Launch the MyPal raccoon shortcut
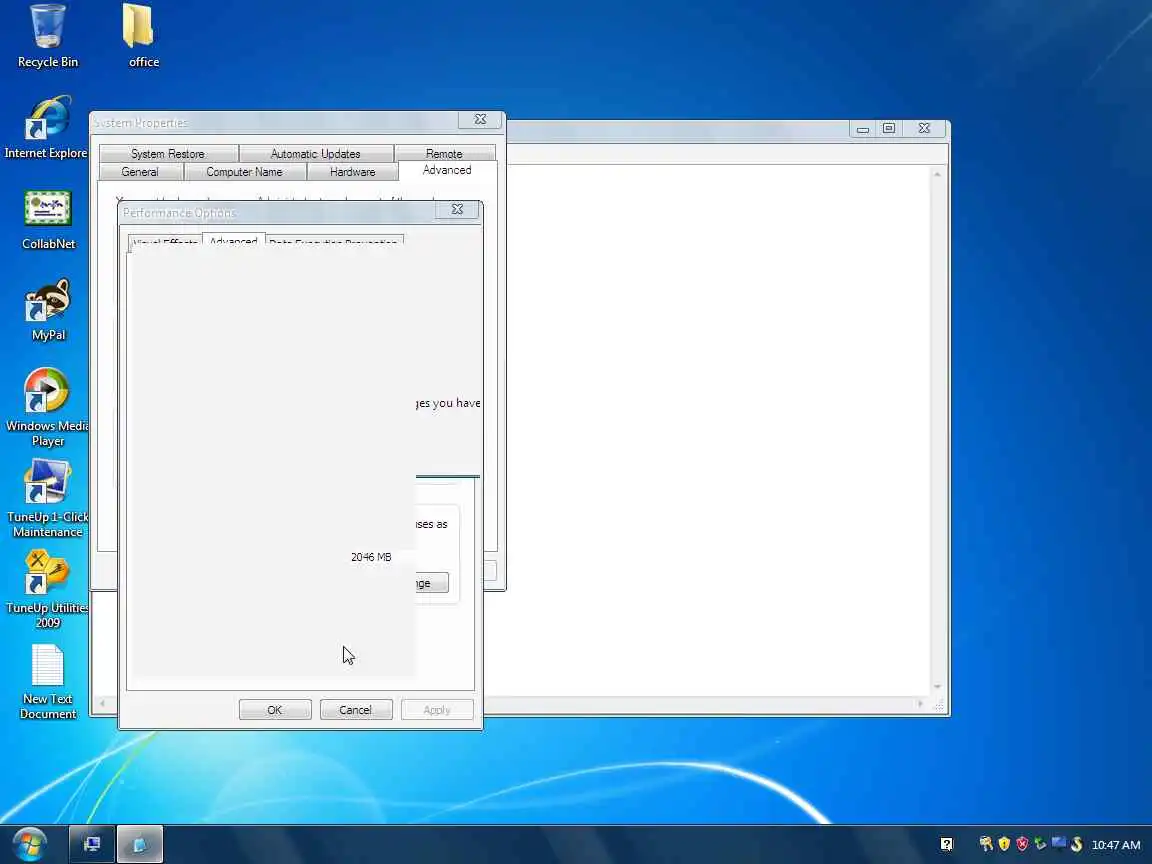Viewport: 1152px width, 864px height. point(48,310)
